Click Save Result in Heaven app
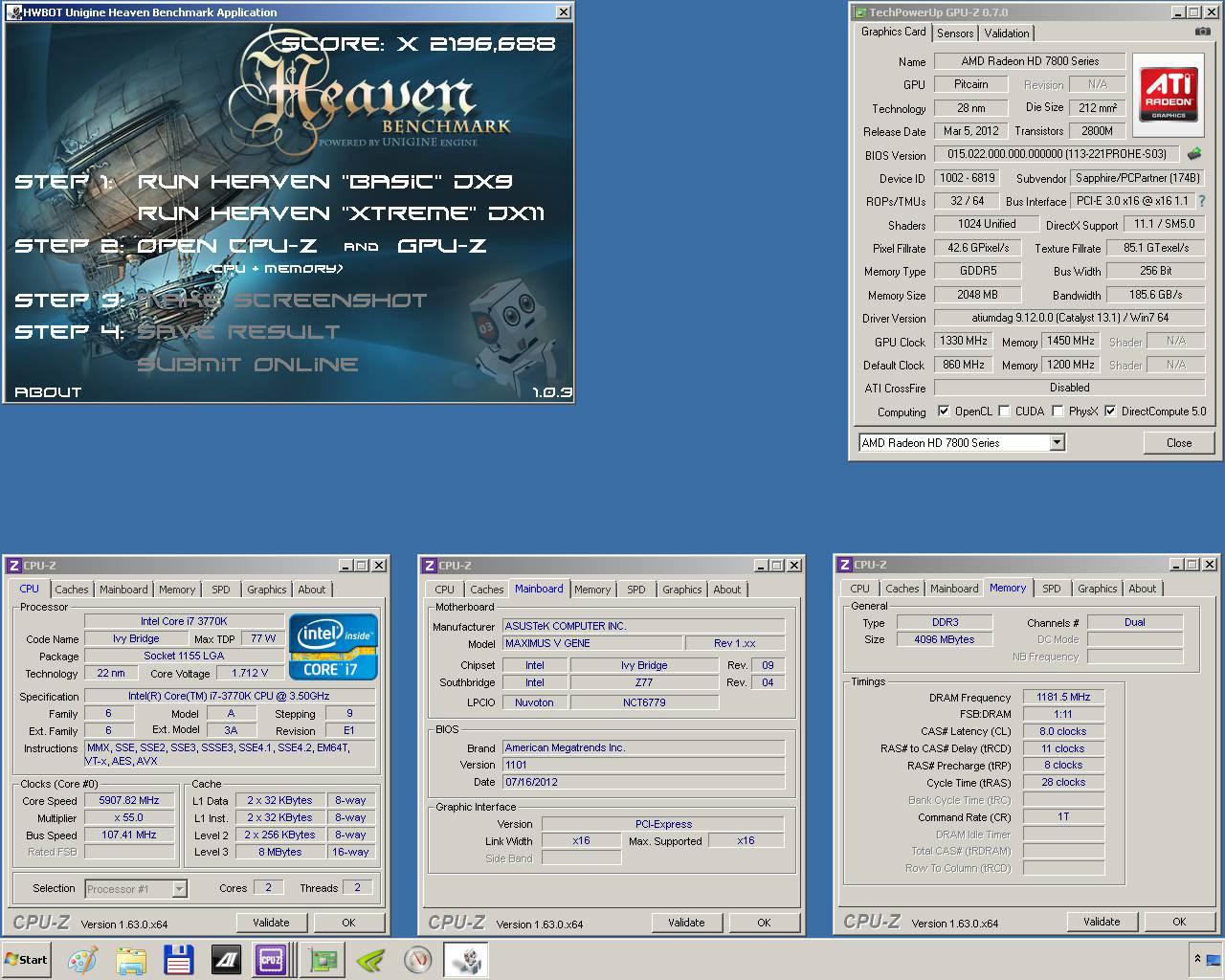 pyautogui.click(x=238, y=332)
